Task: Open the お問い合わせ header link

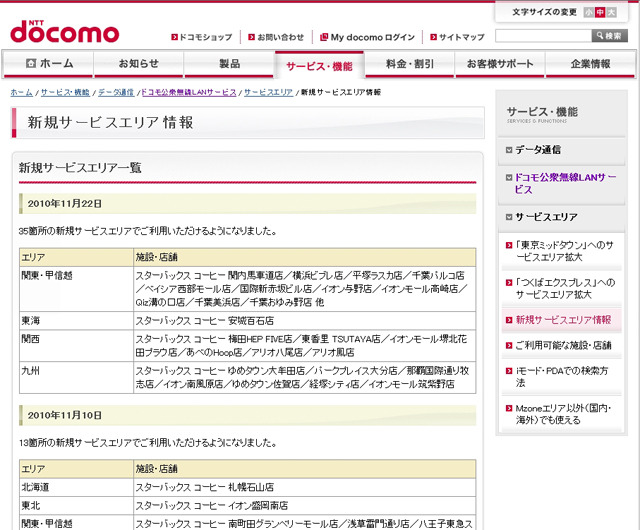Action: tap(280, 37)
